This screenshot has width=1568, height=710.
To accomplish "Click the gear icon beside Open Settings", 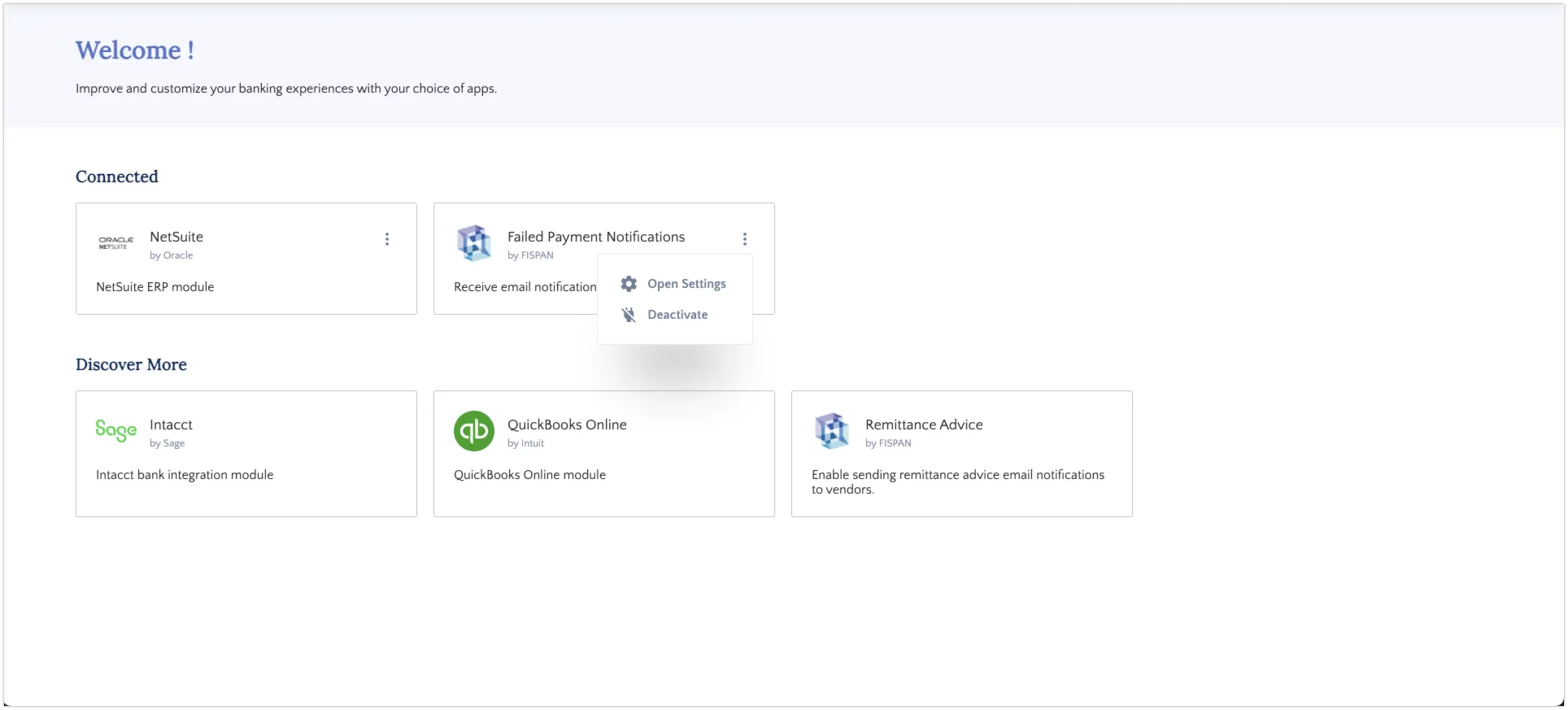I will pyautogui.click(x=629, y=284).
